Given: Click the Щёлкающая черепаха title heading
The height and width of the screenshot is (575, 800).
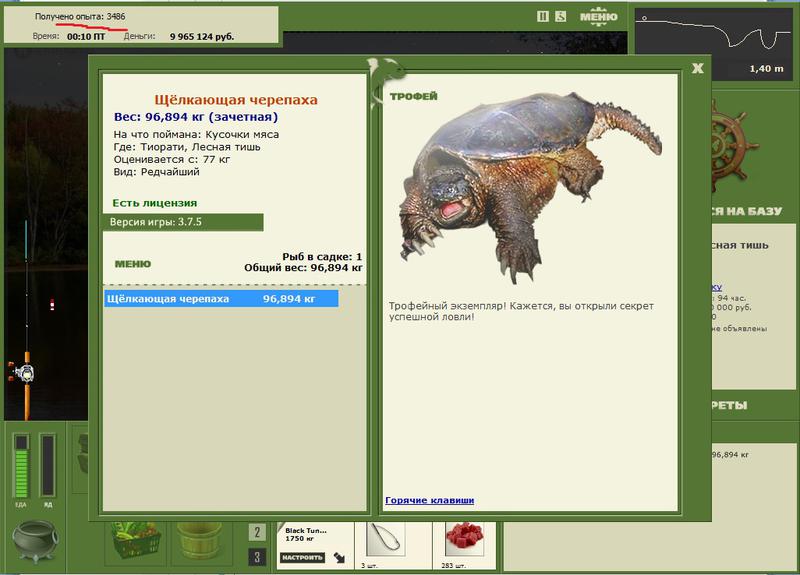Looking at the screenshot, I should coord(236,100).
